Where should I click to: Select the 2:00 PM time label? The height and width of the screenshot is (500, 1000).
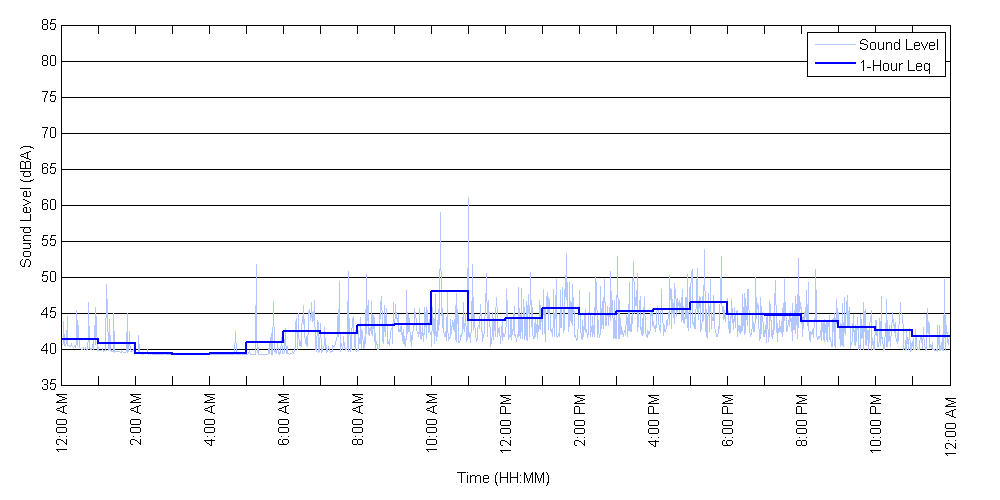(x=579, y=424)
